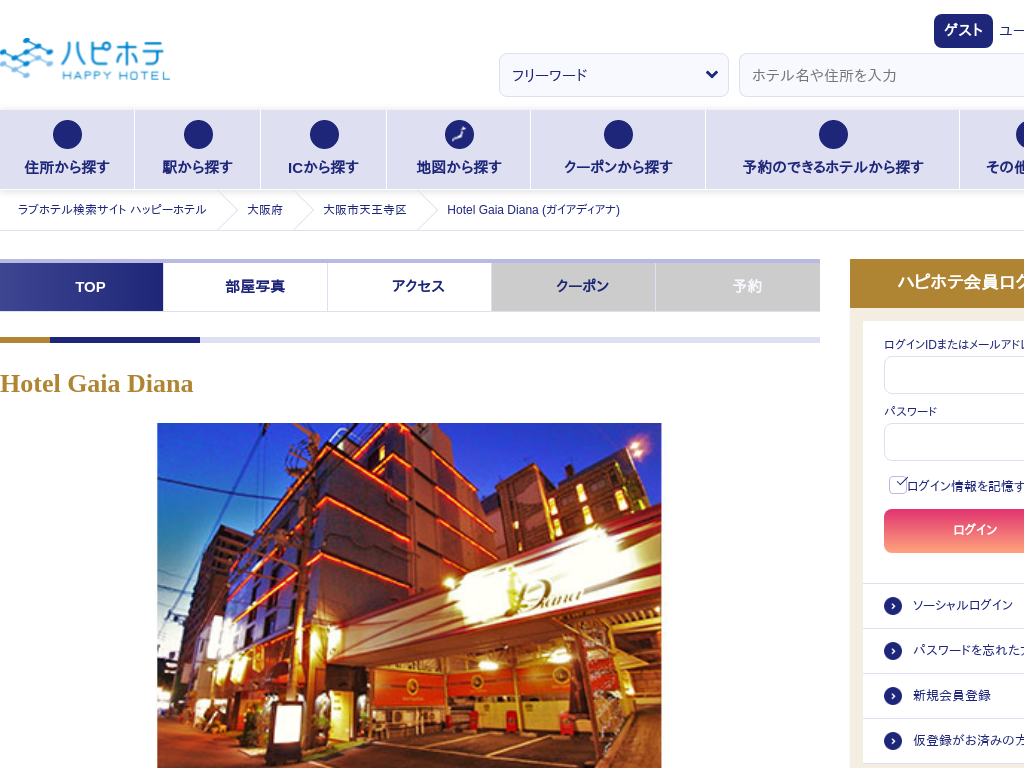Focus the パスワード input field
The image size is (1024, 768).
click(954, 442)
